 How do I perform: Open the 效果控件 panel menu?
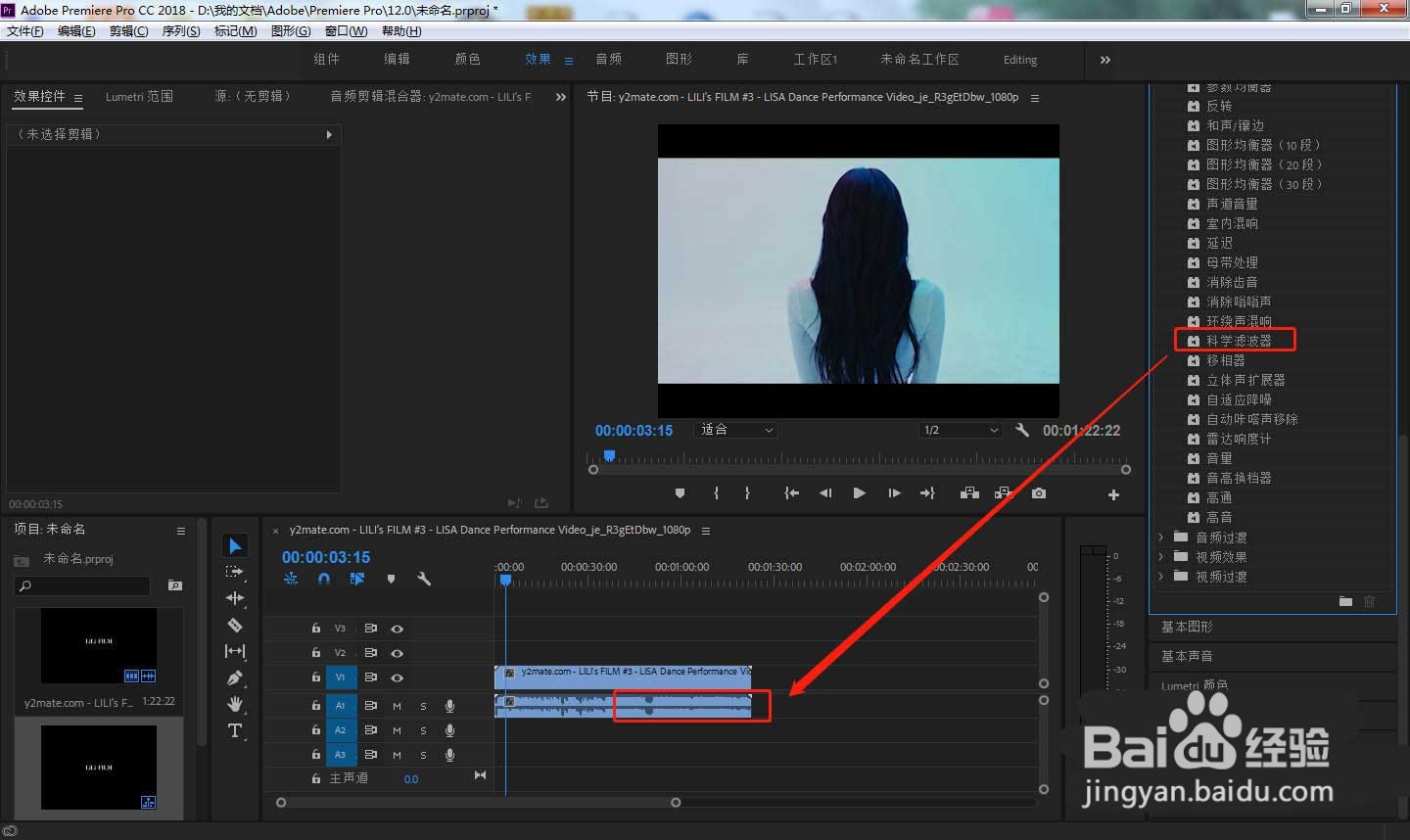click(78, 98)
